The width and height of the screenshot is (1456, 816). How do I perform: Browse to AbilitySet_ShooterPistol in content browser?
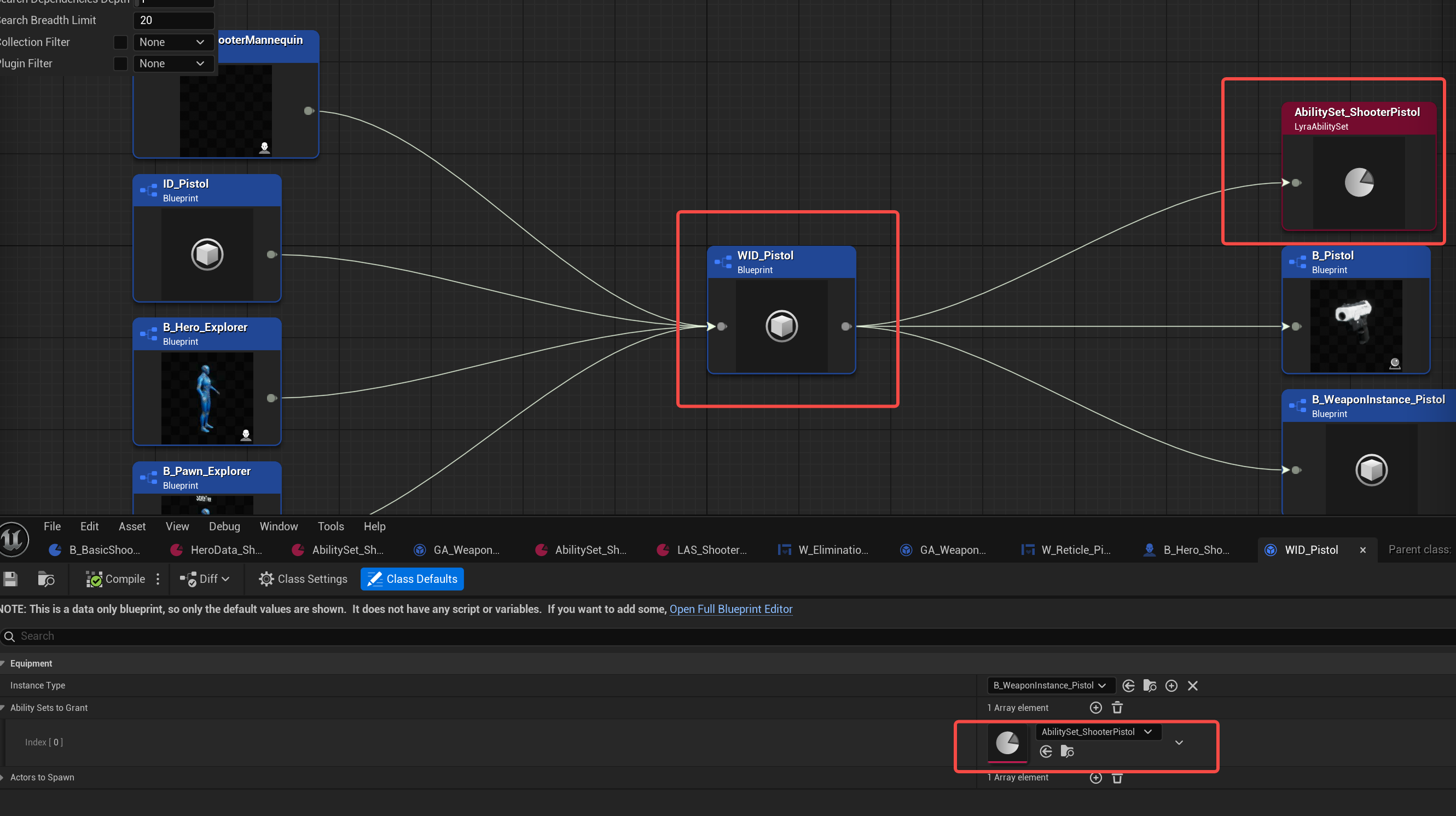pyautogui.click(x=1067, y=751)
